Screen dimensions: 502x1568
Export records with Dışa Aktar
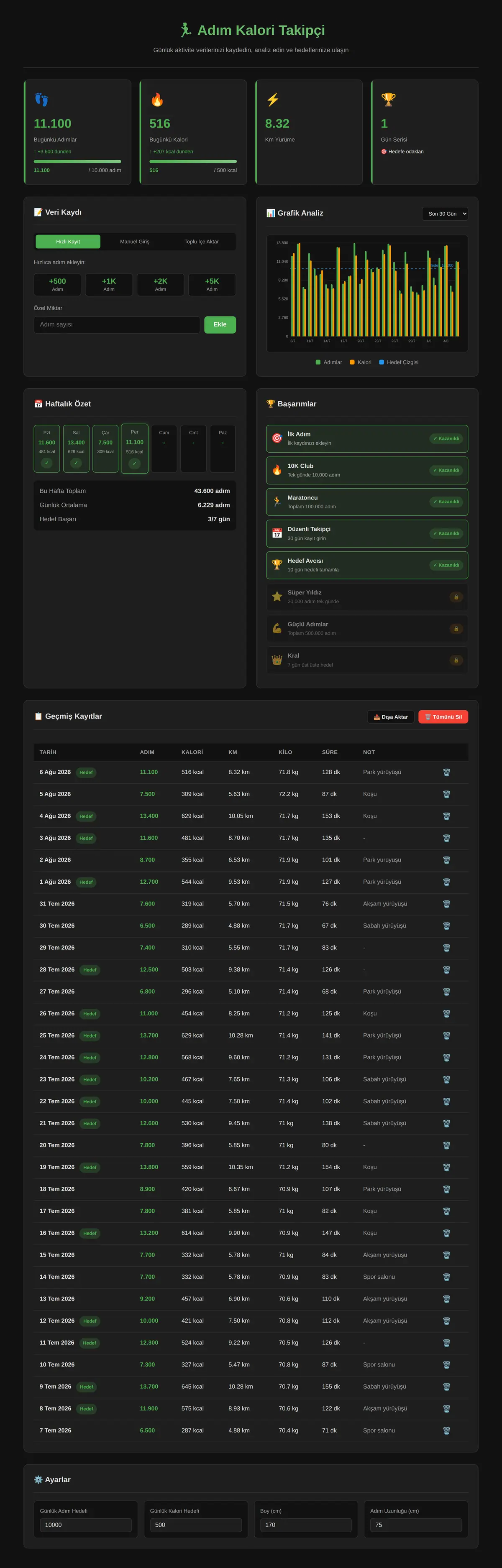(x=390, y=717)
